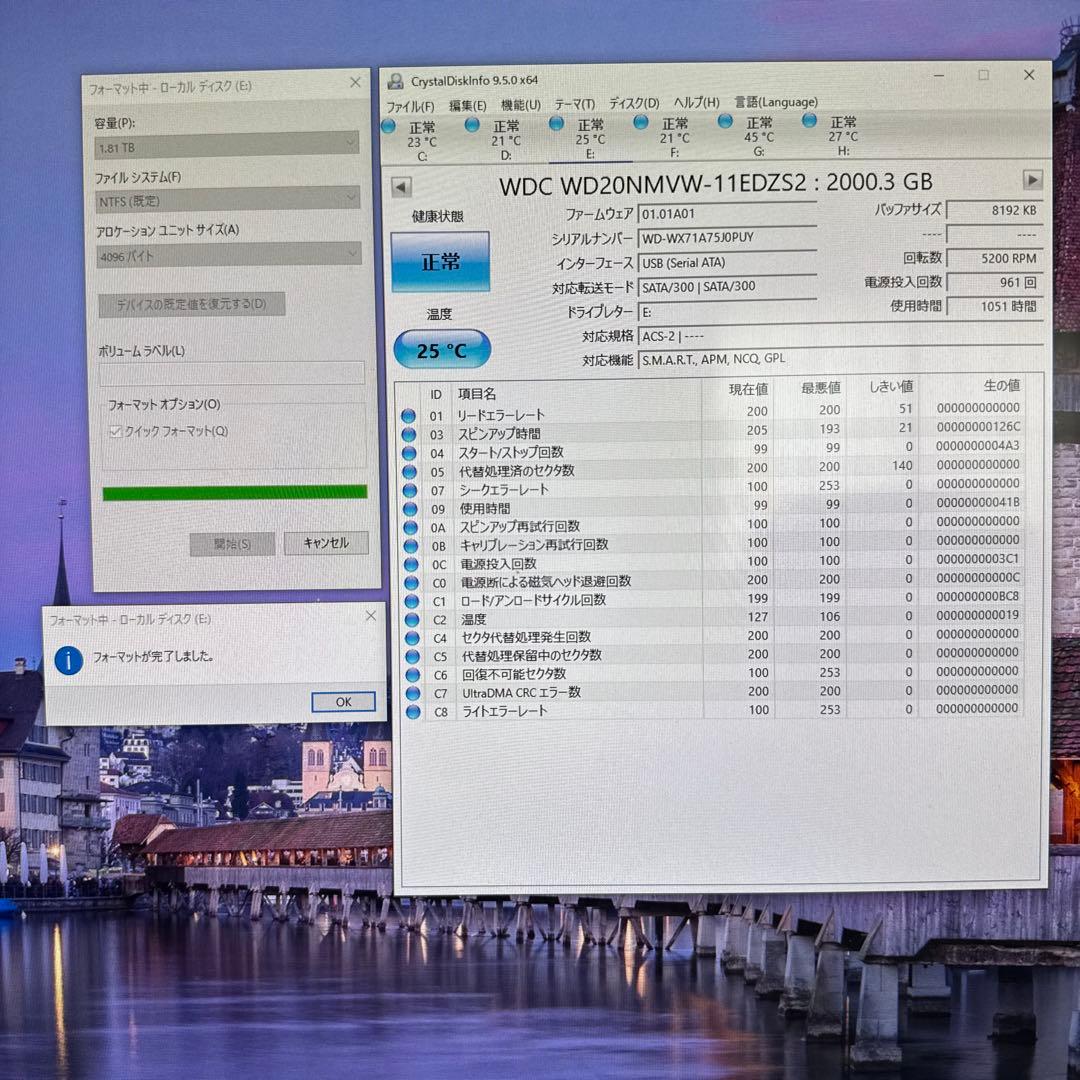Viewport: 1080px width, 1080px height.
Task: Click status icon for C5 代替処理保留中のセクタ数
Action: pyautogui.click(x=413, y=656)
